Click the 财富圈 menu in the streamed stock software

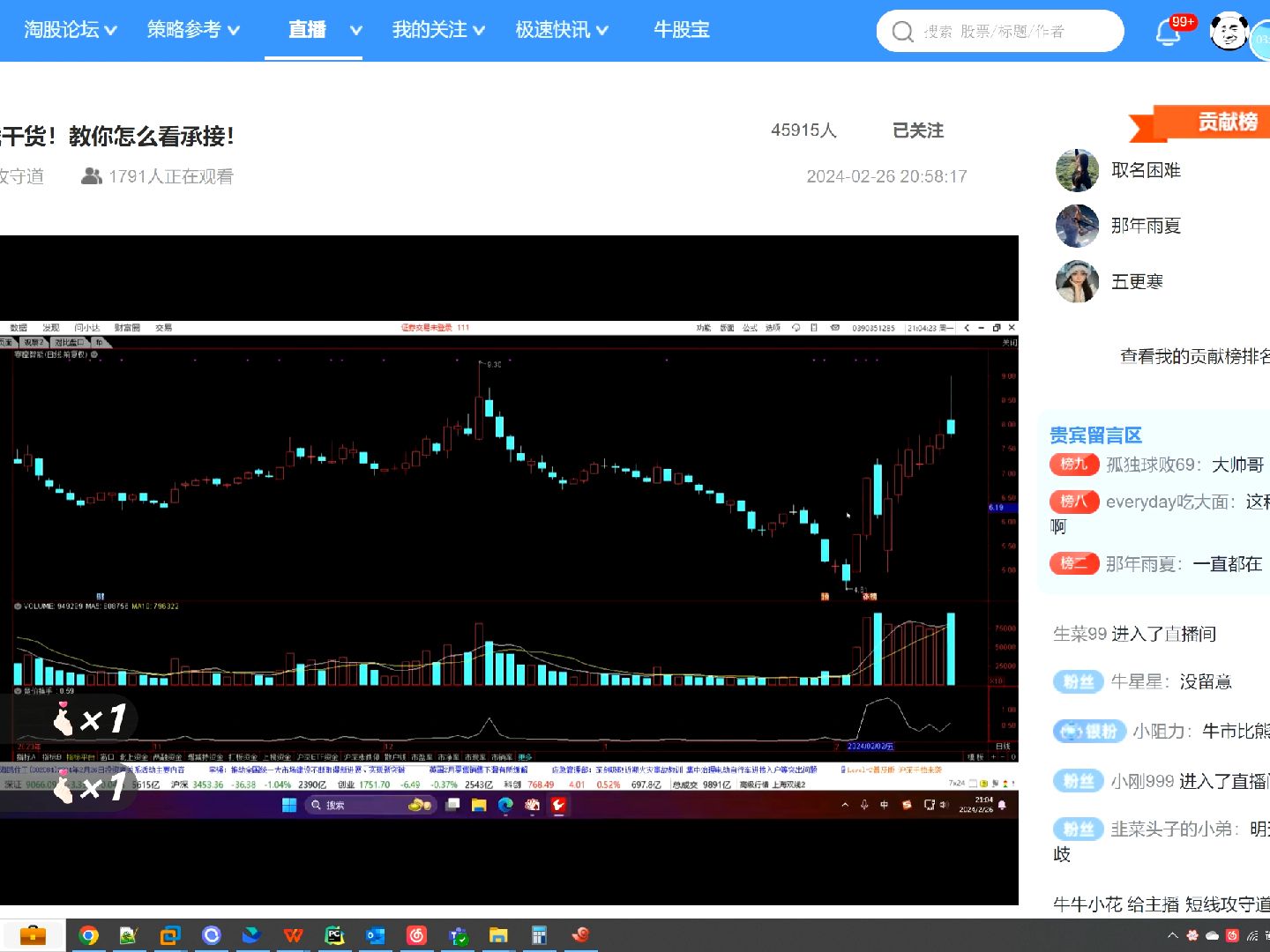pos(127,328)
